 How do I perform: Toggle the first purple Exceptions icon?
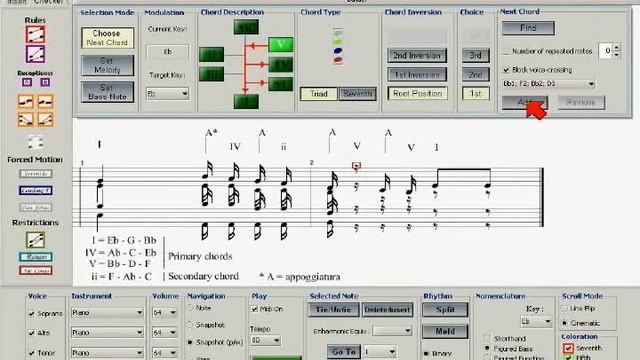click(27, 82)
